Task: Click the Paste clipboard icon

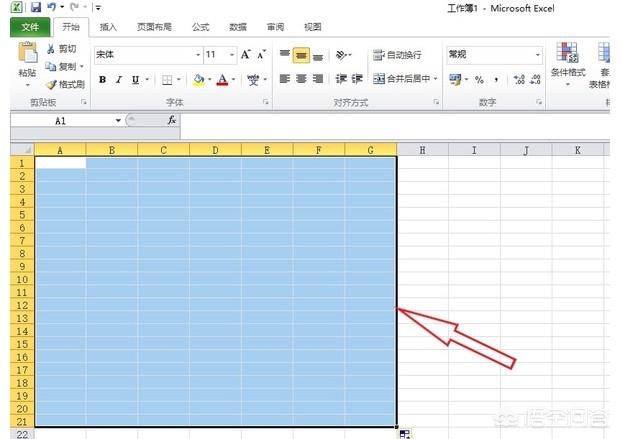Action: (27, 53)
